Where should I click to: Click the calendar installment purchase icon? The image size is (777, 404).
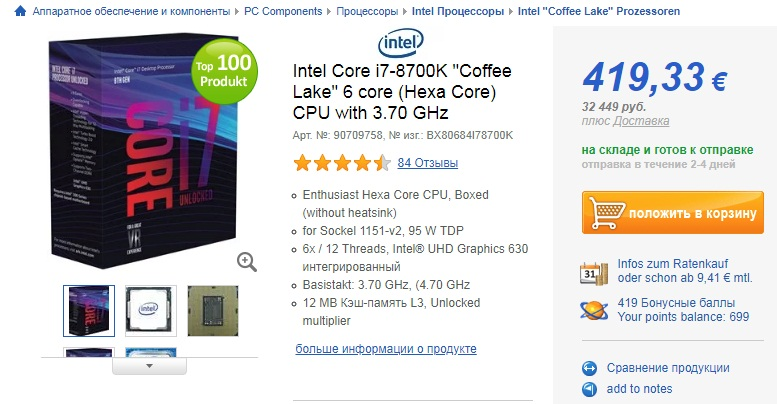[594, 274]
